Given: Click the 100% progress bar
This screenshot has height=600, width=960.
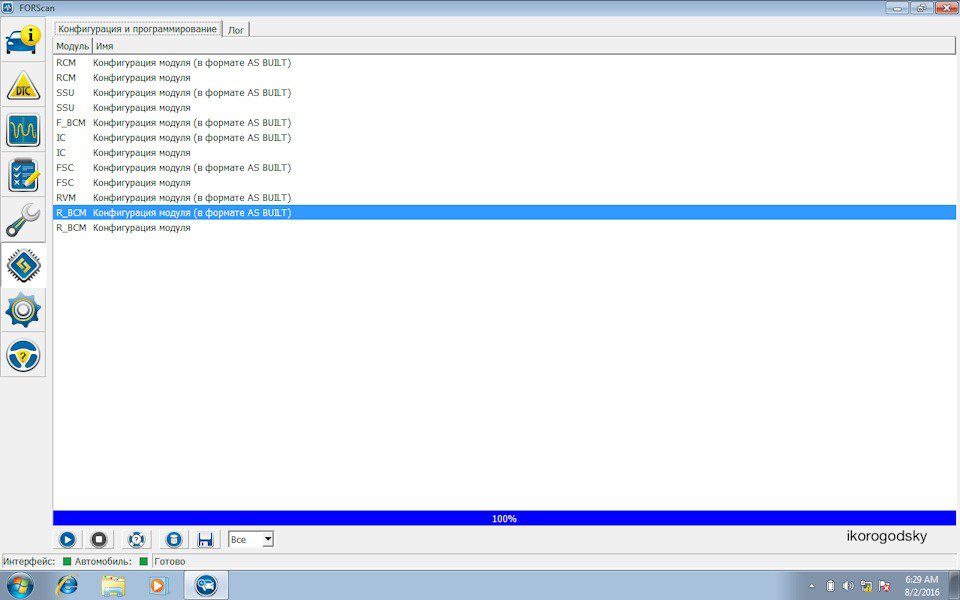Looking at the screenshot, I should (504, 518).
